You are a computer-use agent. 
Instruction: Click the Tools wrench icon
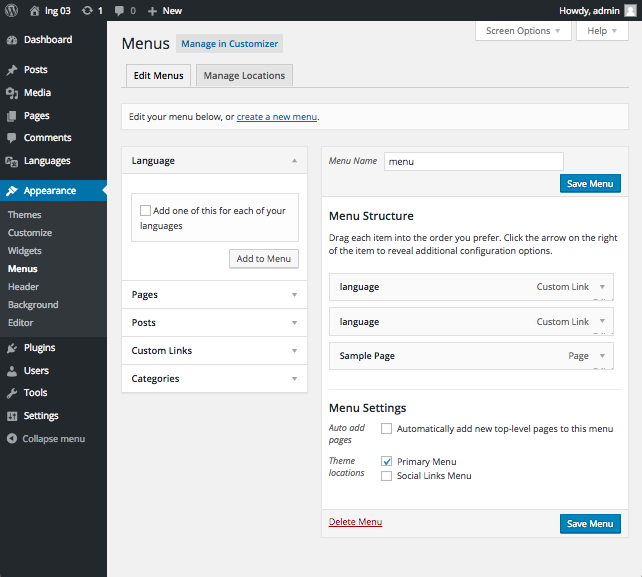pos(12,393)
